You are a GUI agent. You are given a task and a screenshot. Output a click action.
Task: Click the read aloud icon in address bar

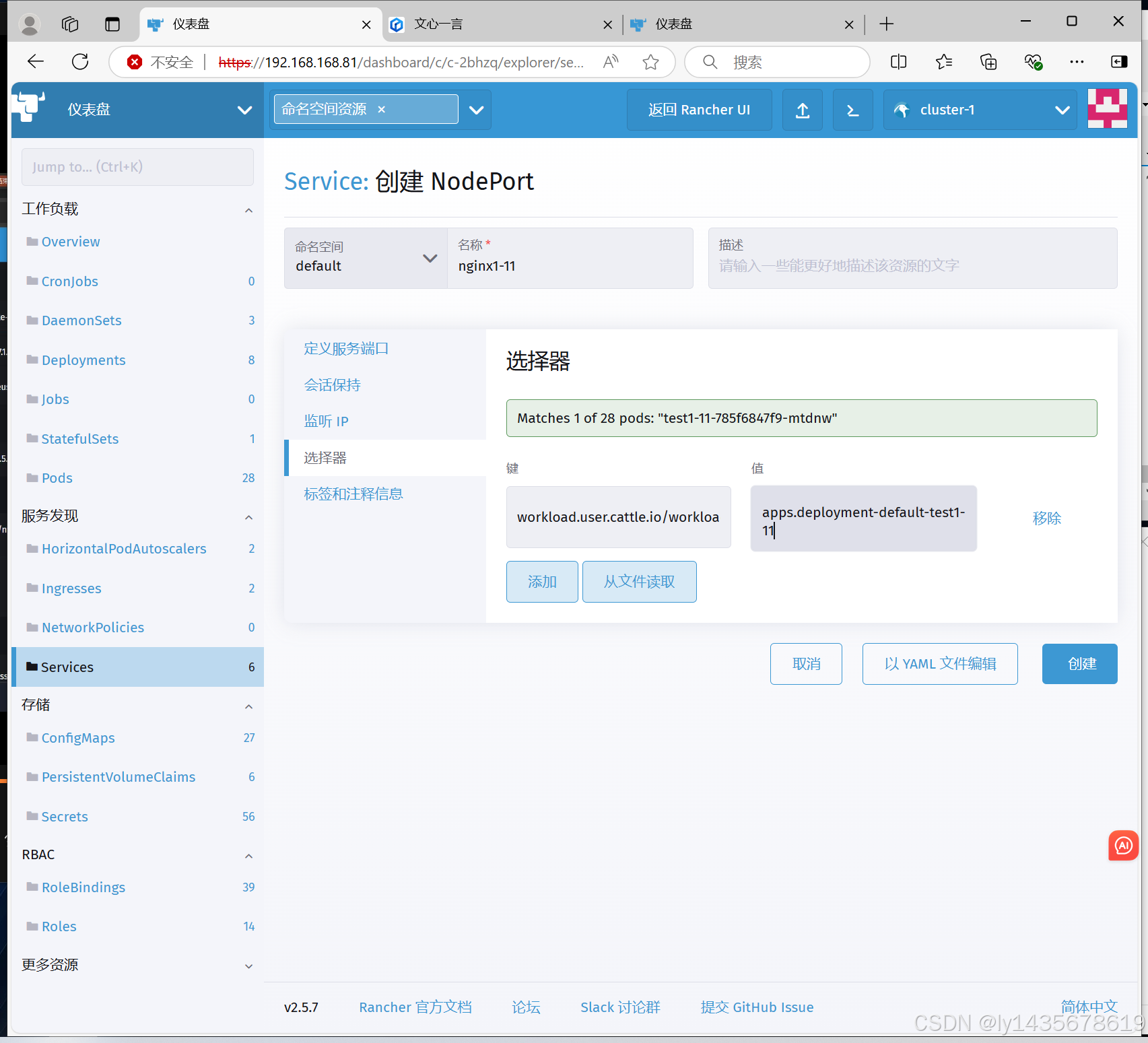point(611,62)
